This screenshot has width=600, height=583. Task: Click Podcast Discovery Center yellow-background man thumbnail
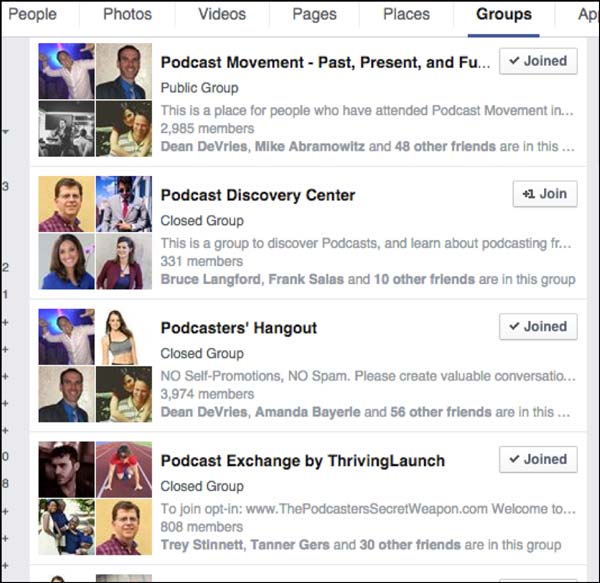(66, 204)
